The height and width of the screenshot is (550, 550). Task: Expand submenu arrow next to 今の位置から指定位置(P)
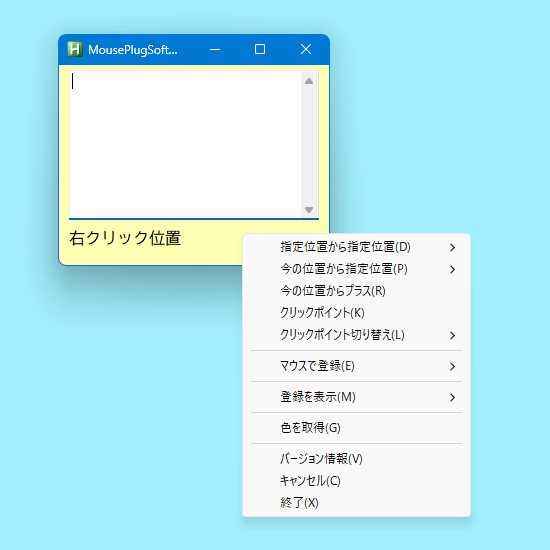[x=452, y=269]
